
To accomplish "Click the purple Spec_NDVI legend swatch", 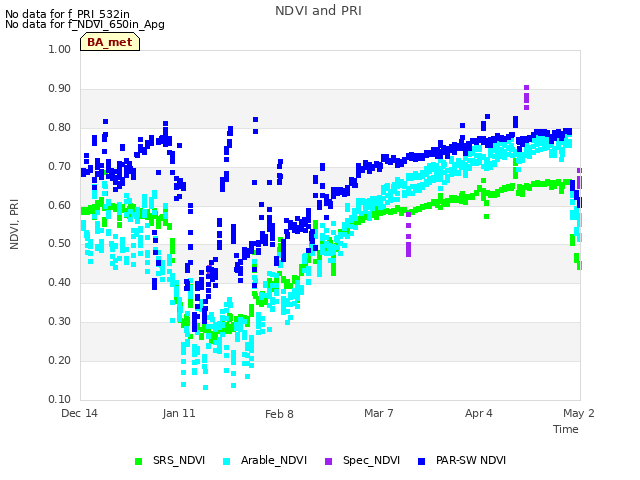I will click(x=328, y=461).
